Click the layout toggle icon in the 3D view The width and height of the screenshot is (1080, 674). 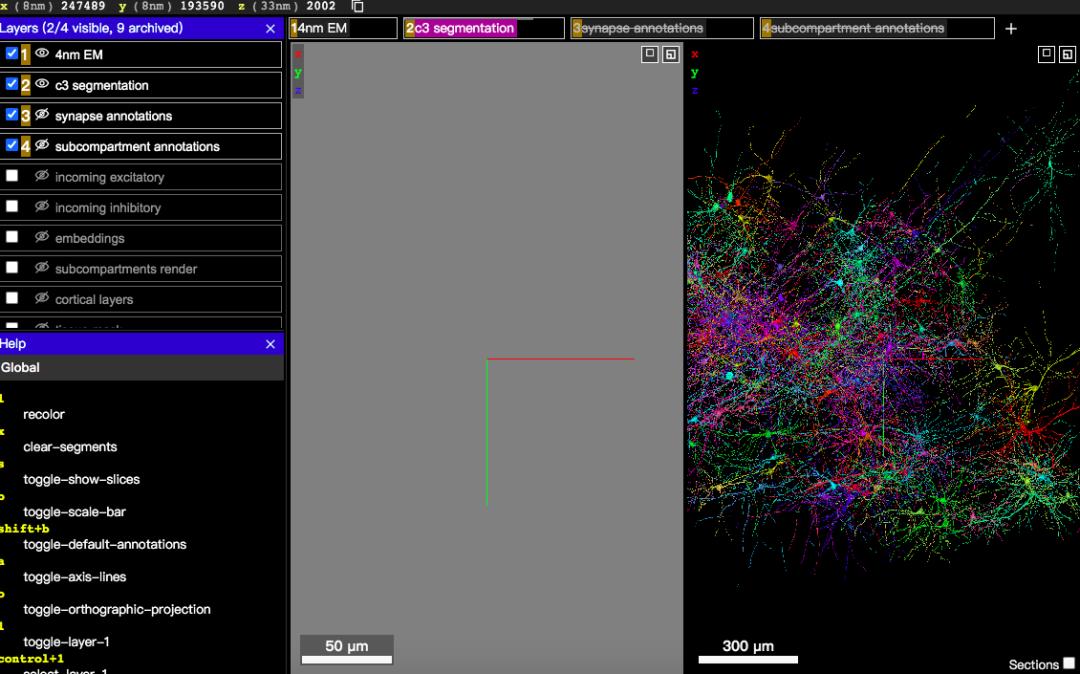(1068, 54)
